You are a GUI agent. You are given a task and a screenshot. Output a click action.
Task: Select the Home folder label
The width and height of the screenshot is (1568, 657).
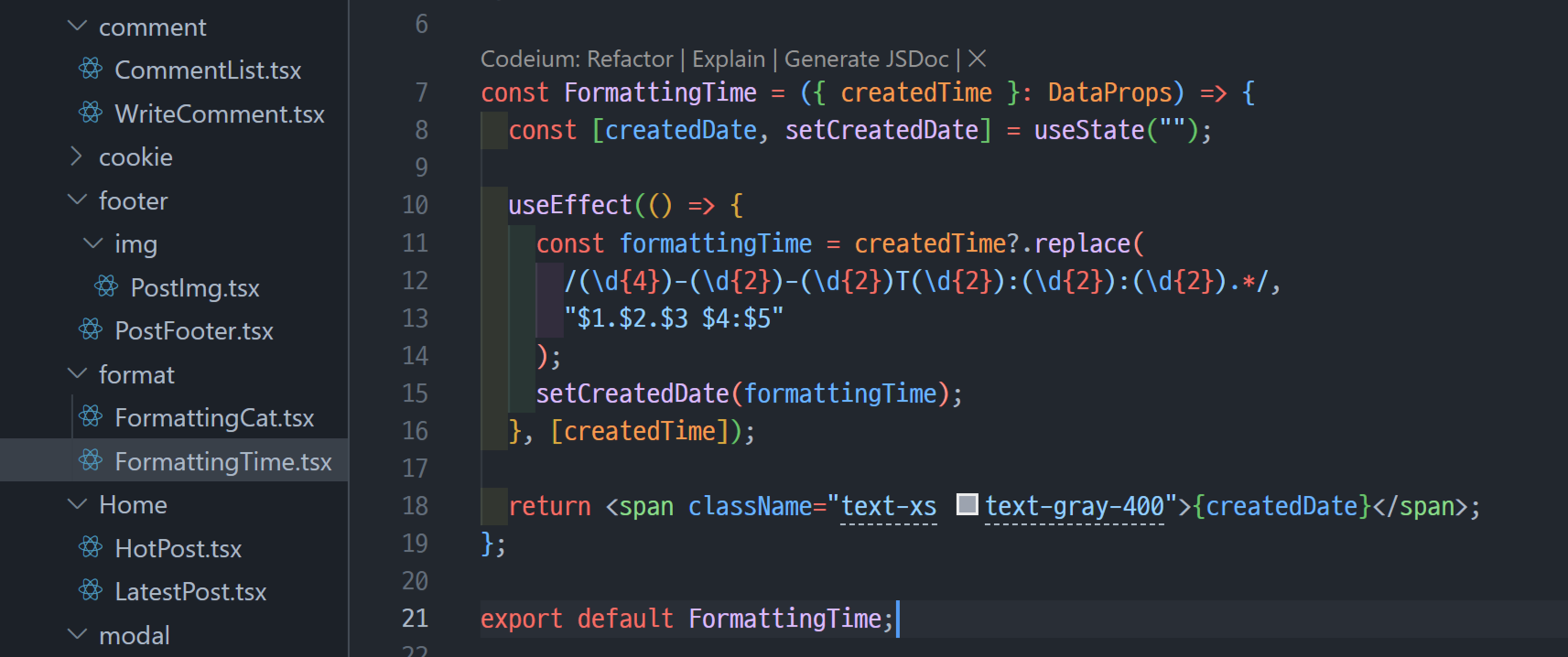[133, 504]
